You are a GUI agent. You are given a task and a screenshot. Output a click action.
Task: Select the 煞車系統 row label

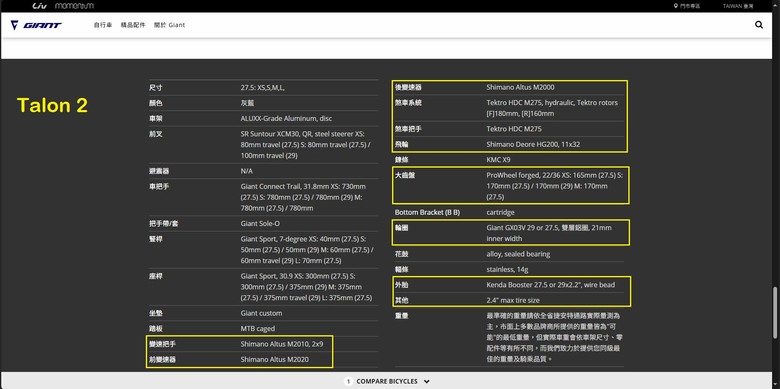(408, 102)
